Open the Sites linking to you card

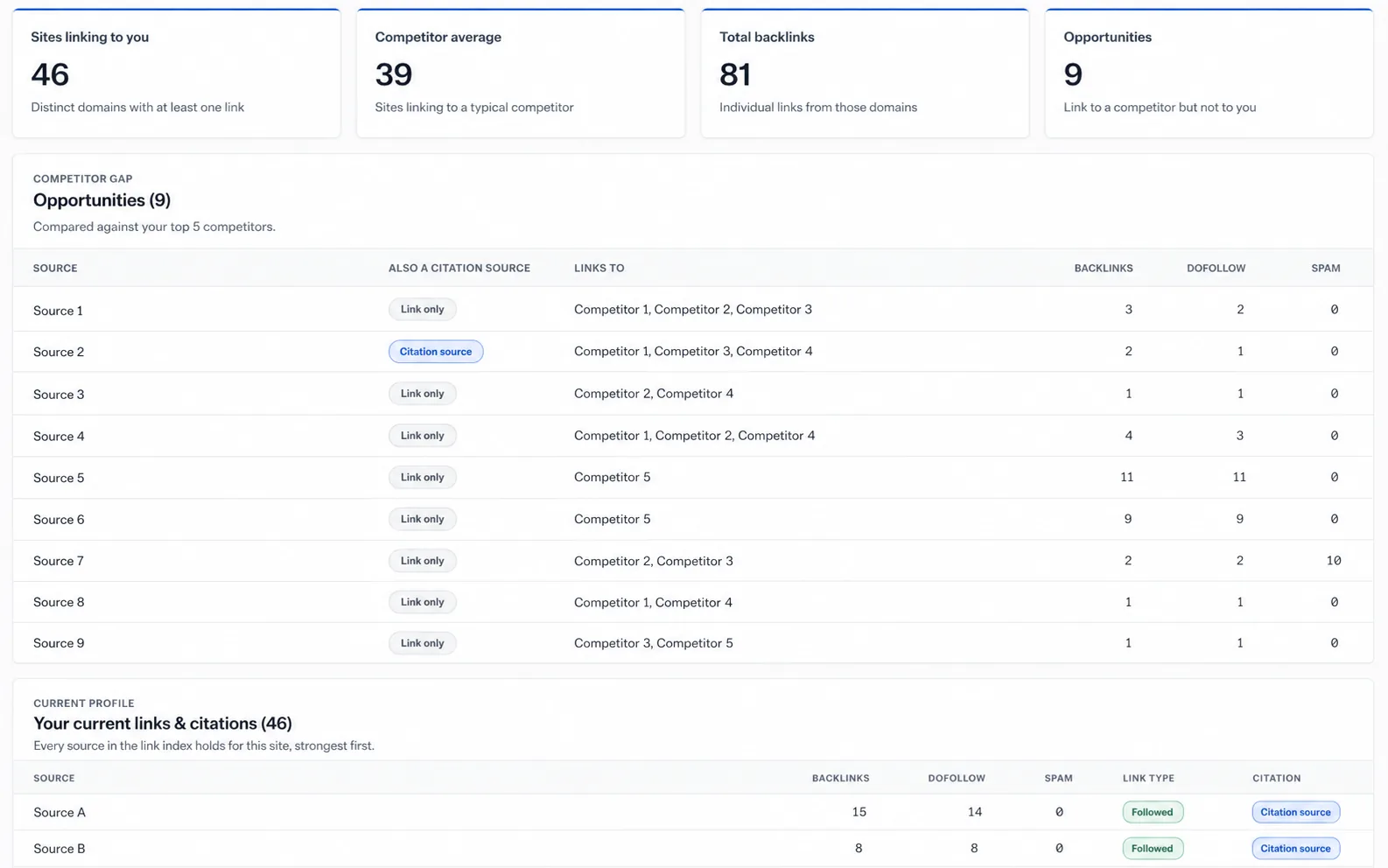click(176, 73)
